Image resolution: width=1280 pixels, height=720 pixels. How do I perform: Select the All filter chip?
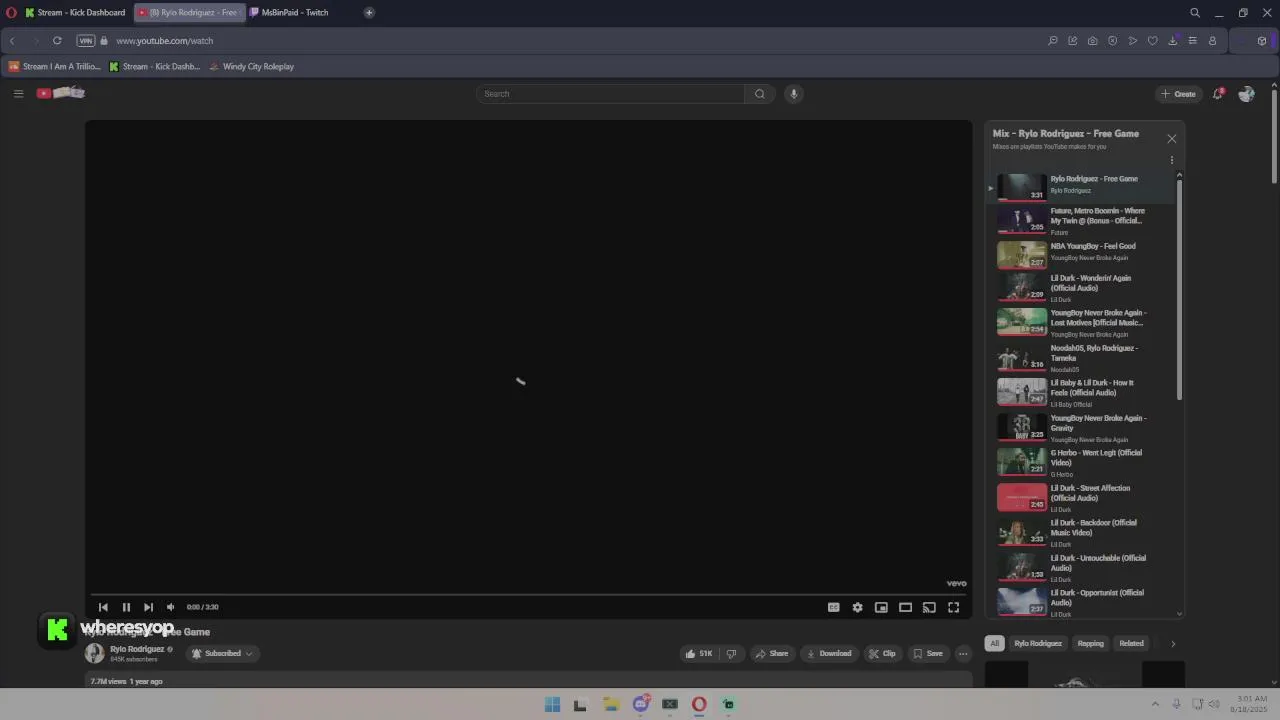point(994,643)
